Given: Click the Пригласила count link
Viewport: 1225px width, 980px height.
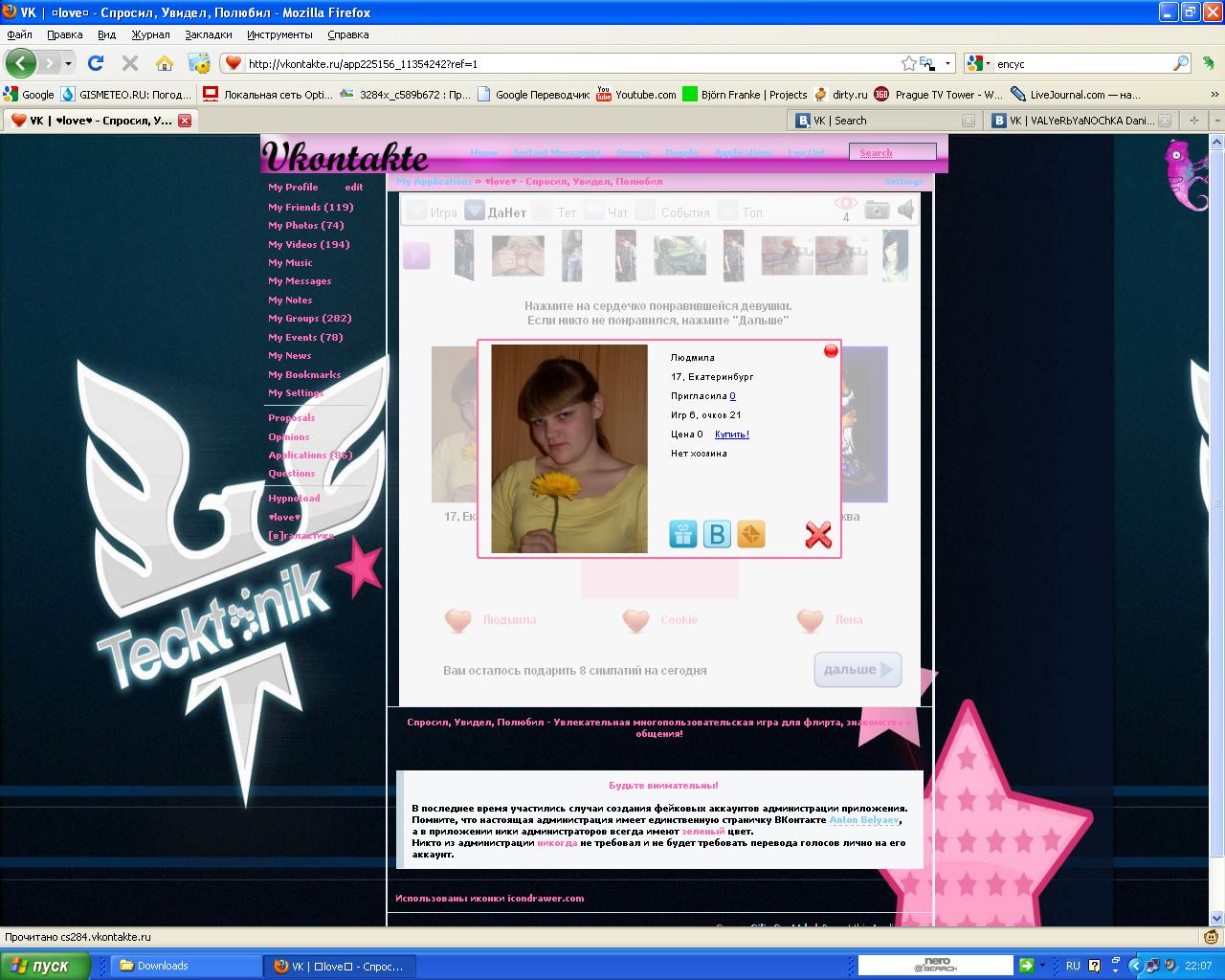Looking at the screenshot, I should 733,396.
